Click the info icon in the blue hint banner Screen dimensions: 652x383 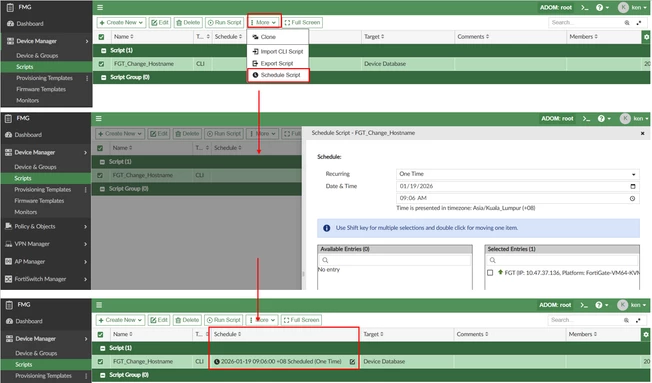[x=327, y=228]
